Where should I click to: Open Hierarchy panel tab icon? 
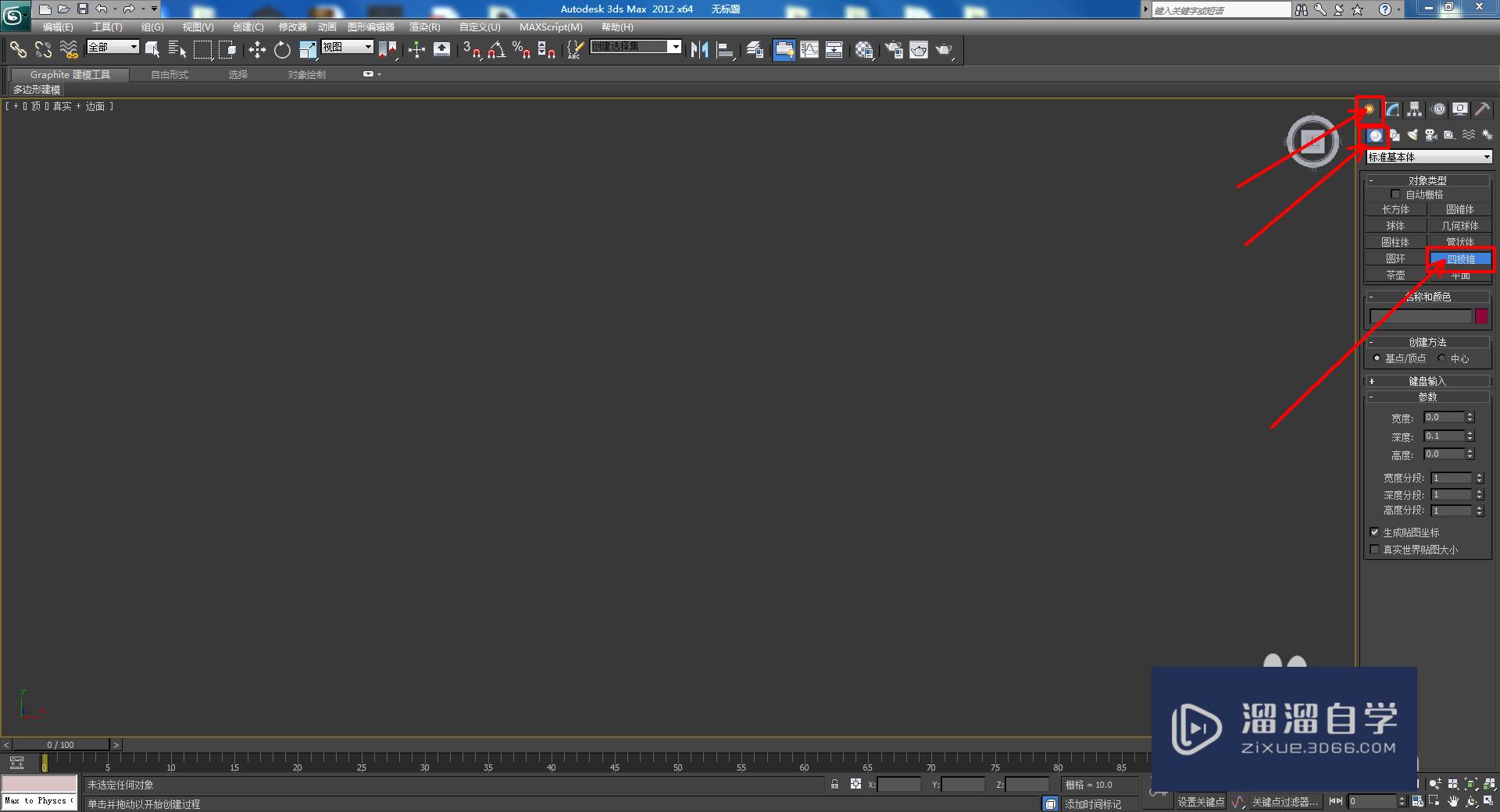click(x=1415, y=109)
